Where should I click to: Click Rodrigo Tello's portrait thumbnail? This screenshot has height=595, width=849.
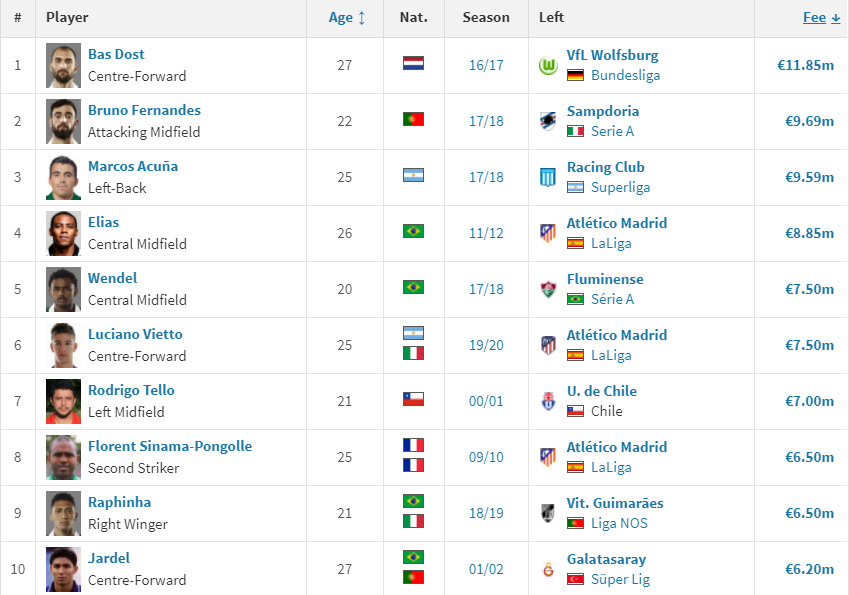coord(63,401)
